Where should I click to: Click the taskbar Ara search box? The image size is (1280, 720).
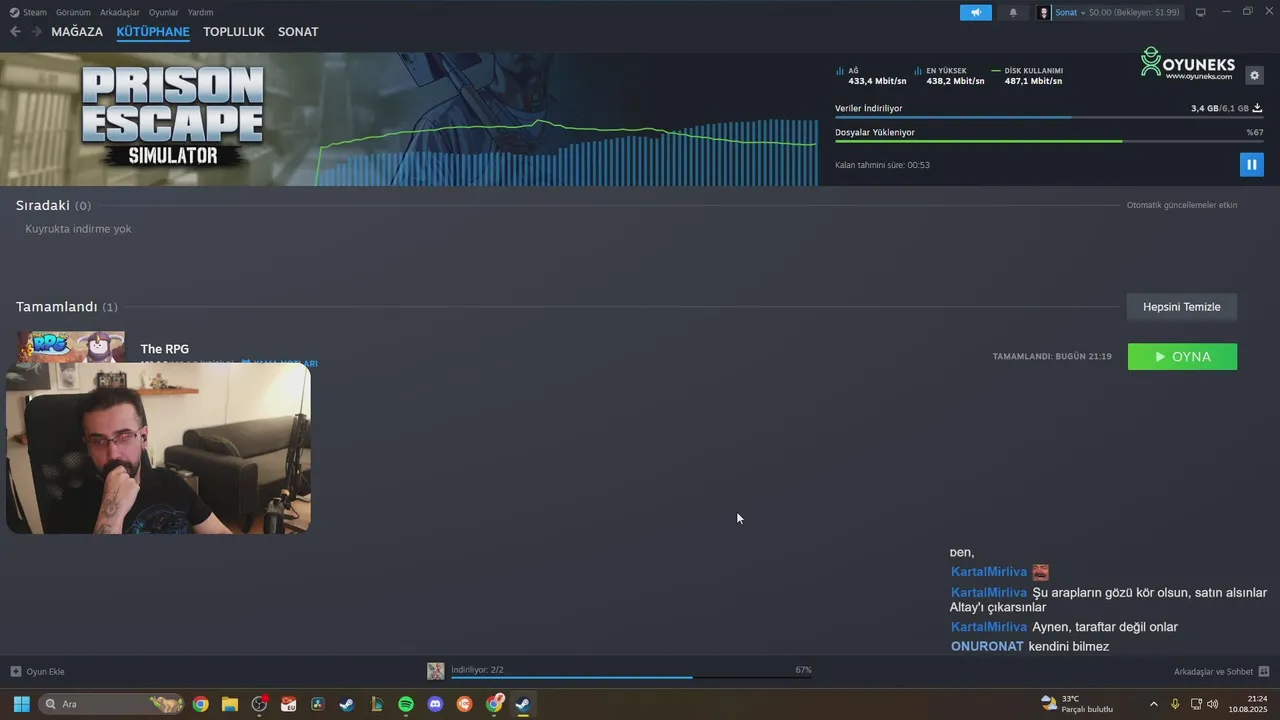tap(111, 704)
